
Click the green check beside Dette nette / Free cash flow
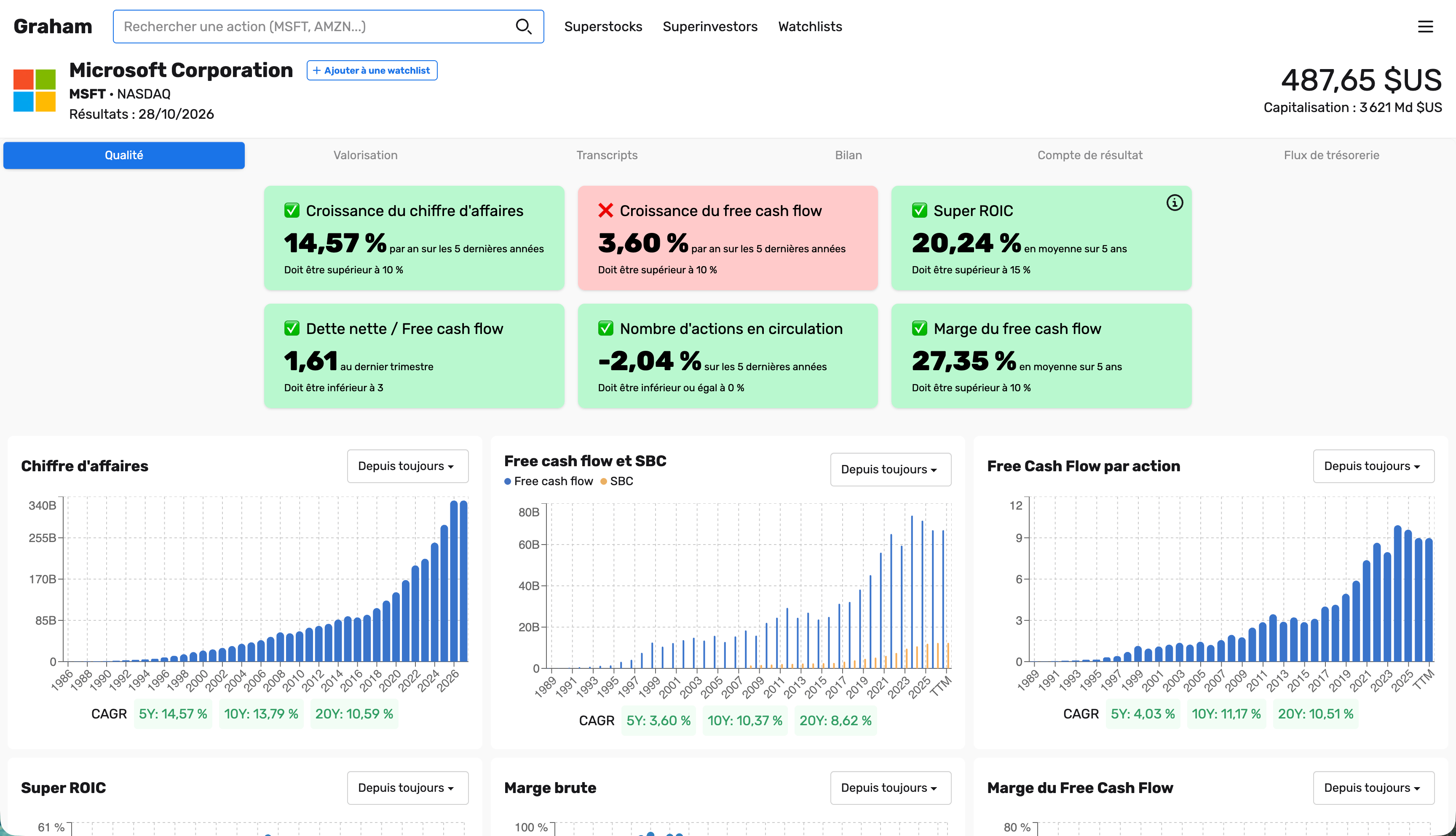coord(292,329)
